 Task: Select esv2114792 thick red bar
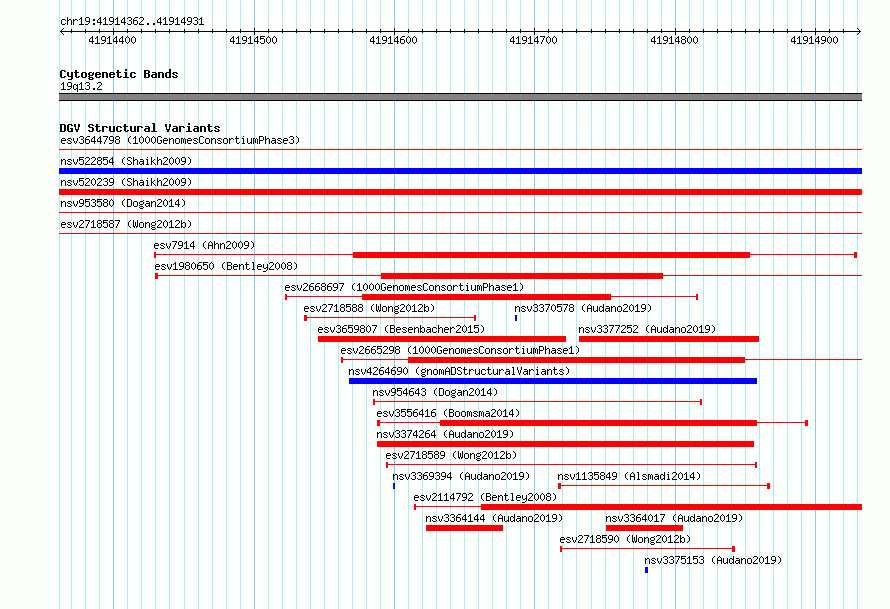pos(671,507)
